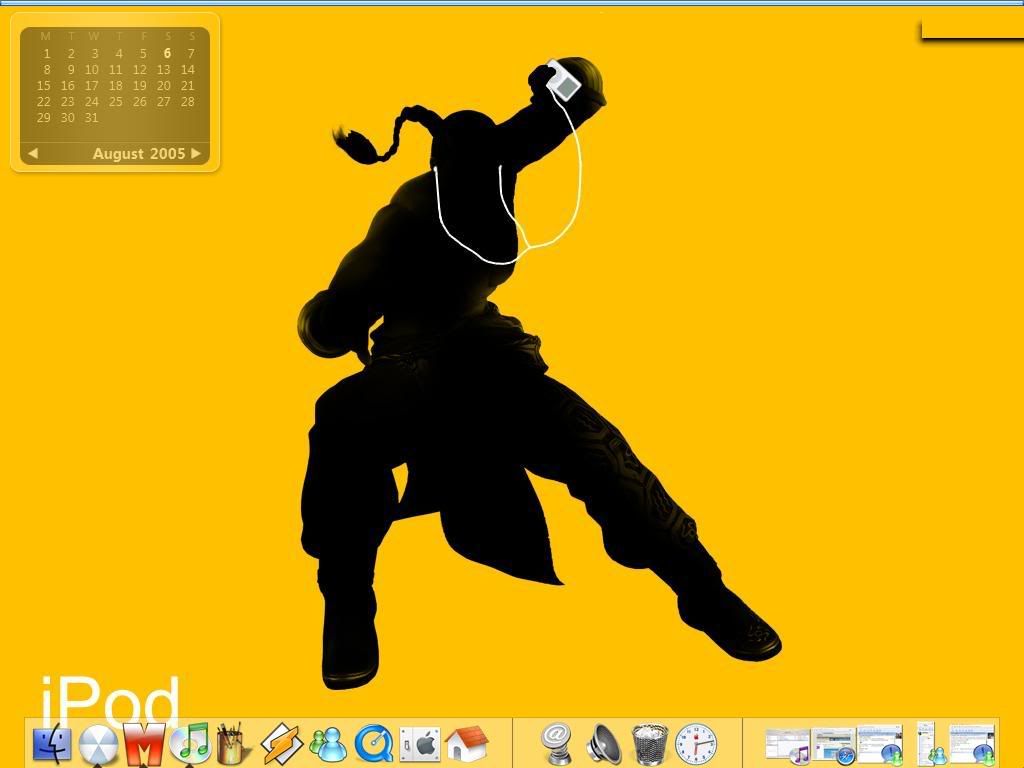The height and width of the screenshot is (768, 1024).
Task: Select day 29 in the calendar
Action: click(x=44, y=118)
